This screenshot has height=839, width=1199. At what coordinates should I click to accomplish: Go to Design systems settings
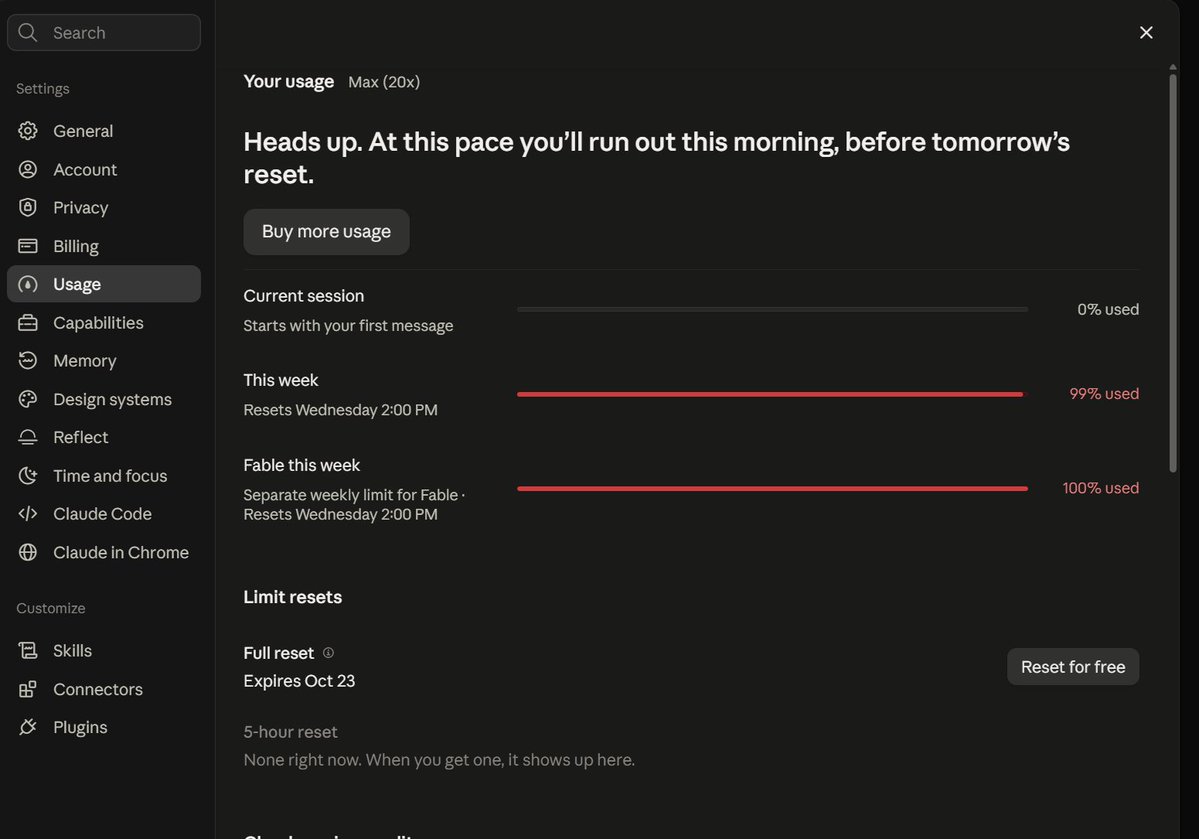(x=104, y=399)
